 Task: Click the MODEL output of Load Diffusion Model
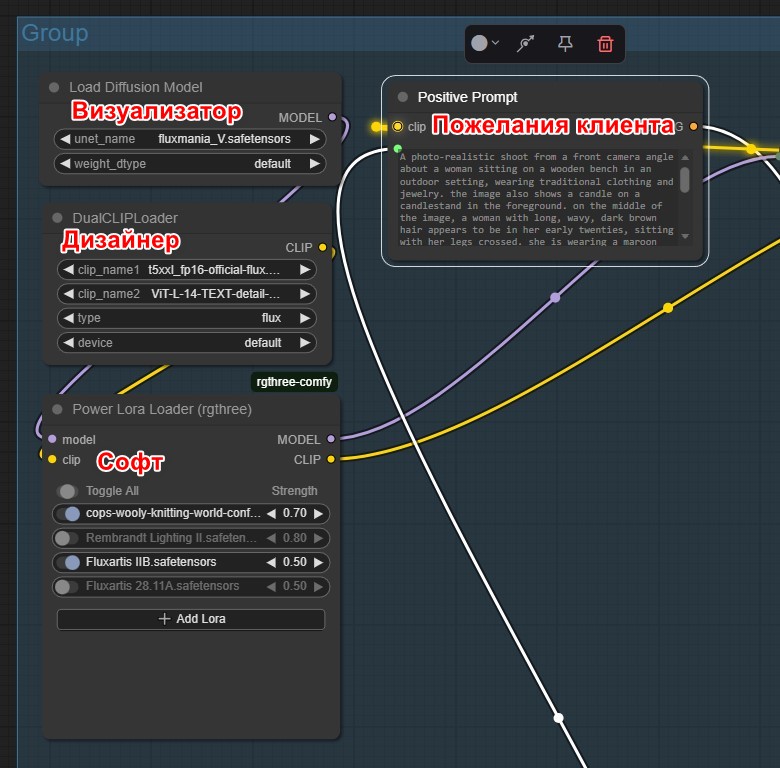pos(332,117)
